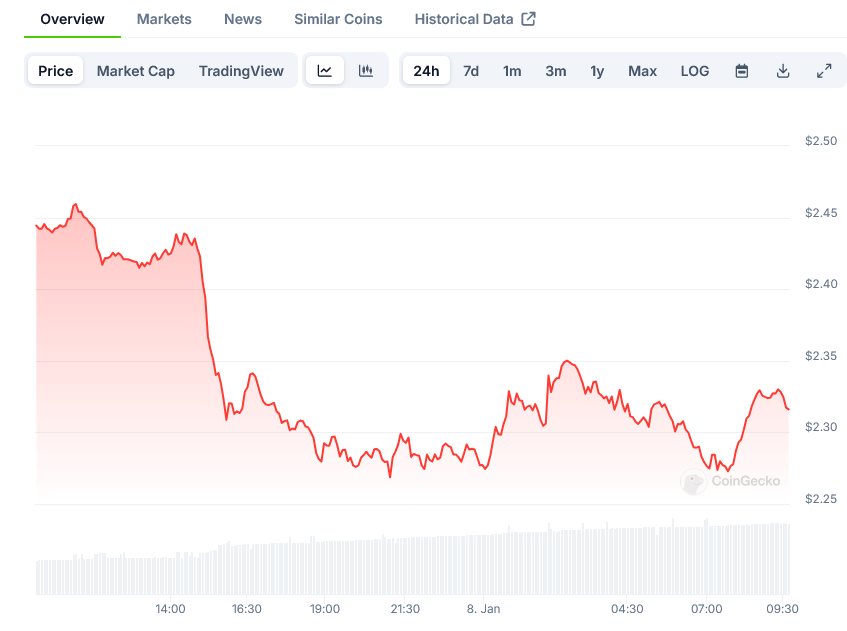847x631 pixels.
Task: Click the volume bars near 14:00
Action: (x=170, y=574)
